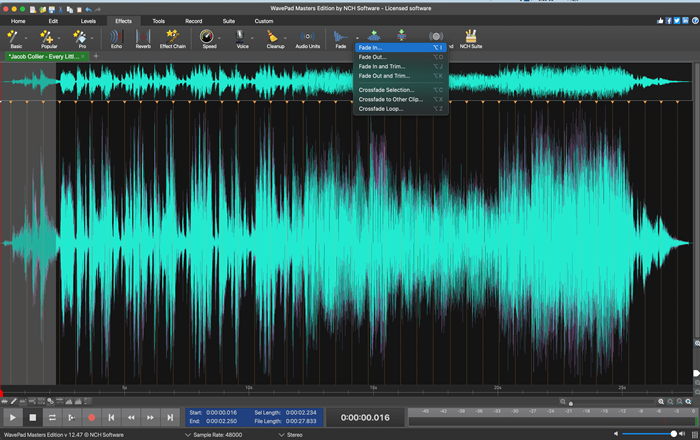Click the Twitter share icon
This screenshot has width=700, height=440.
[x=677, y=21]
